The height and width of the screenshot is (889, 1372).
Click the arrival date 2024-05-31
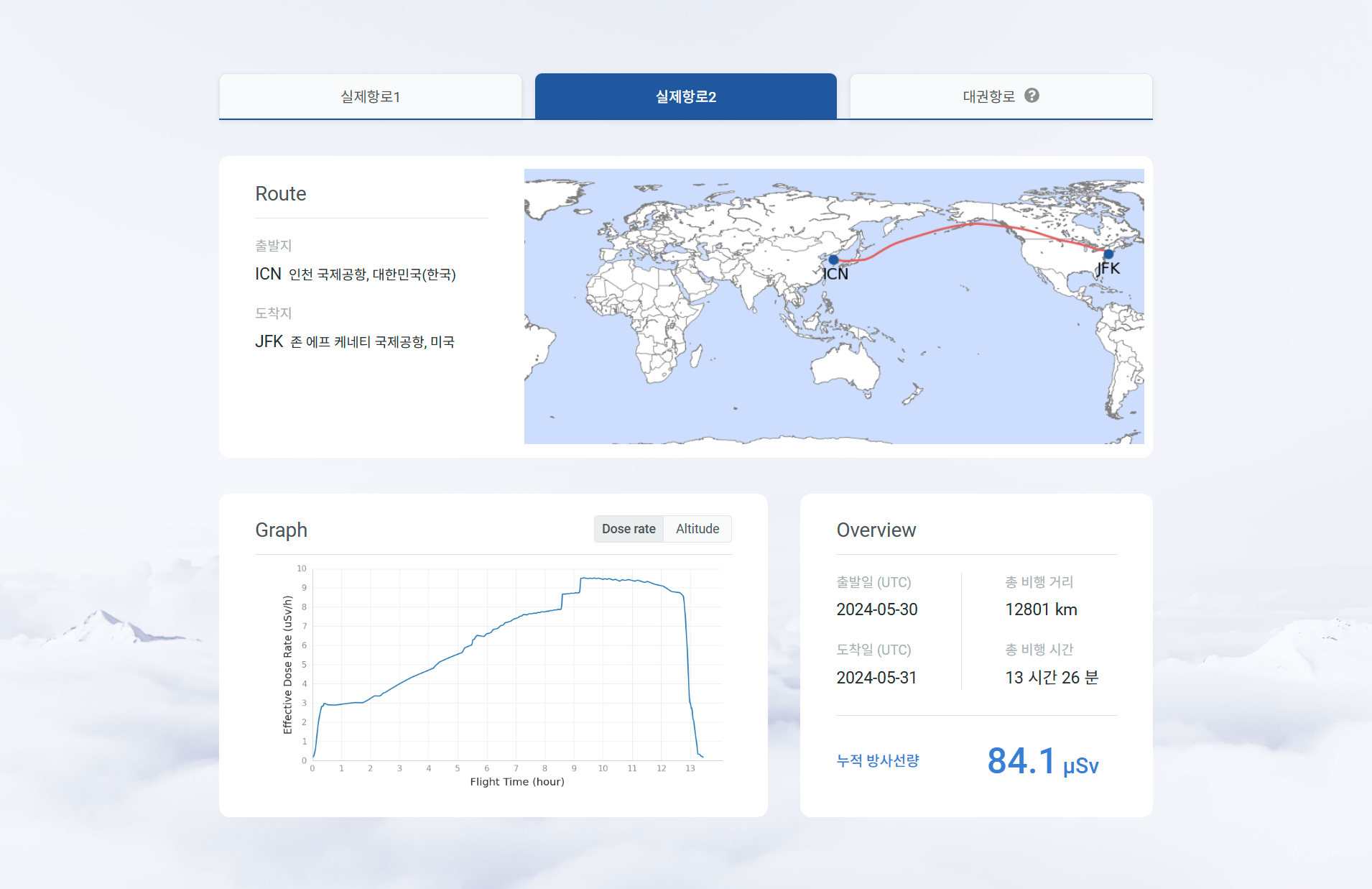876,678
